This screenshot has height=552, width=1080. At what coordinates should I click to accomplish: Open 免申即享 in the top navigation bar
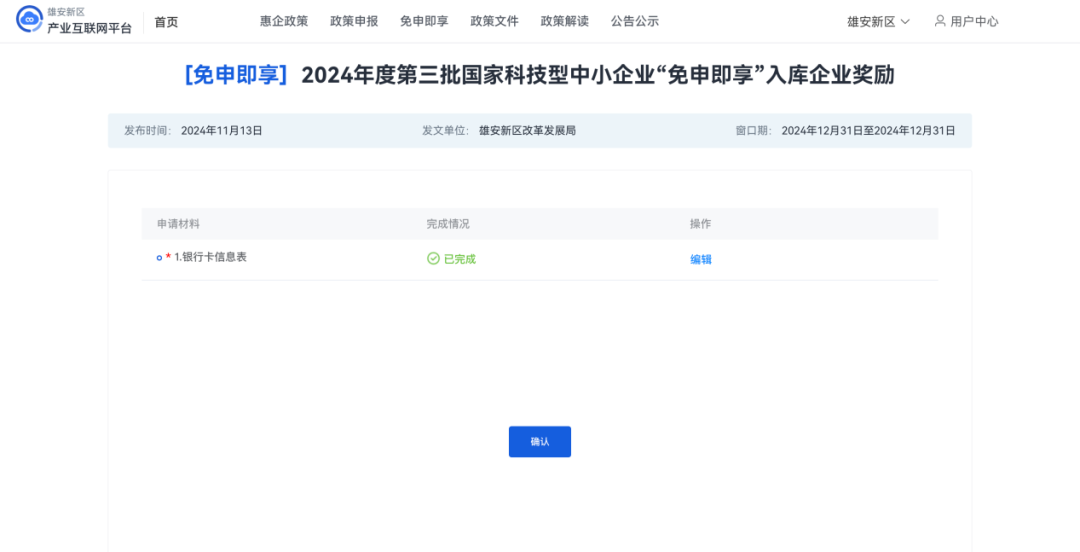point(424,21)
